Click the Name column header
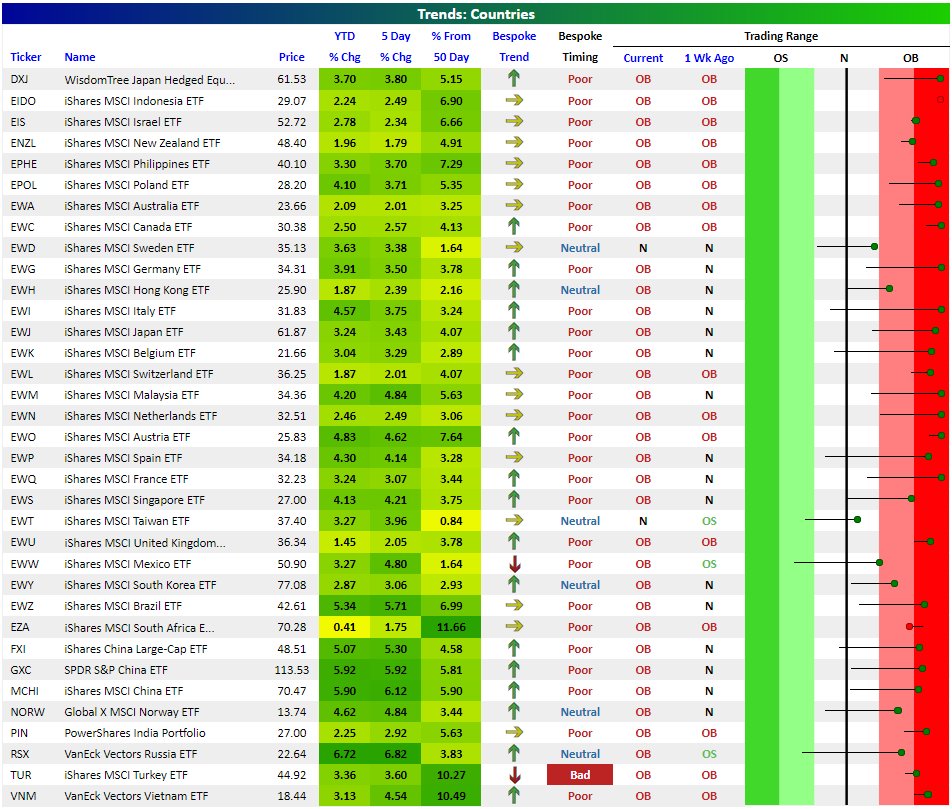Image resolution: width=952 pixels, height=809 pixels. [x=80, y=57]
